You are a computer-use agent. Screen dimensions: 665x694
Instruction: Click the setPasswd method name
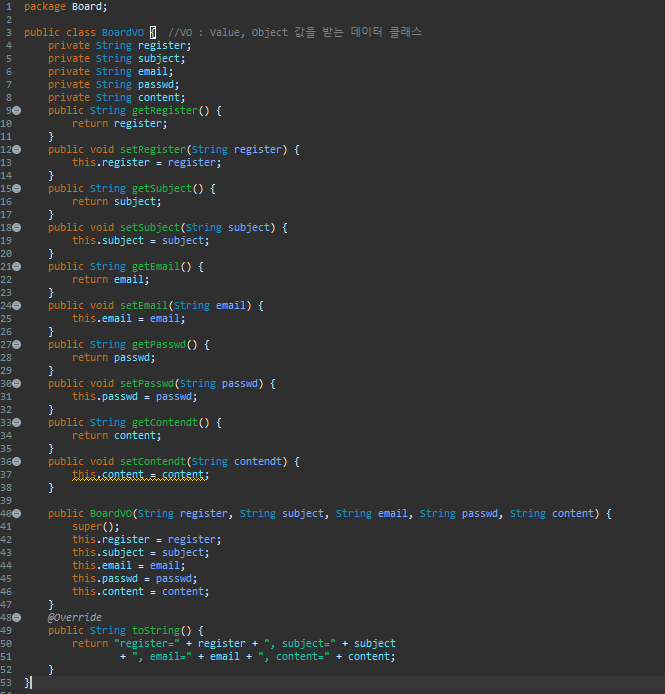click(147, 383)
